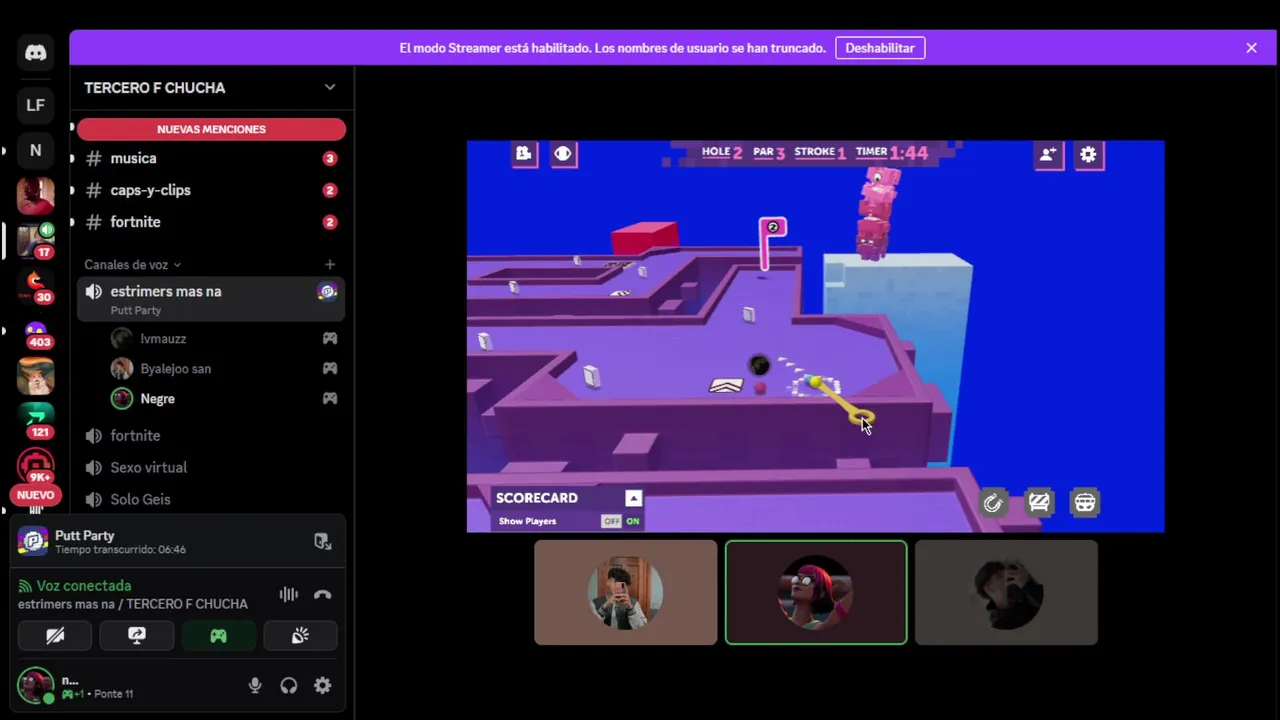Image resolution: width=1280 pixels, height=720 pixels.
Task: Join the Solo Geis voice channel
Action: pos(211,500)
